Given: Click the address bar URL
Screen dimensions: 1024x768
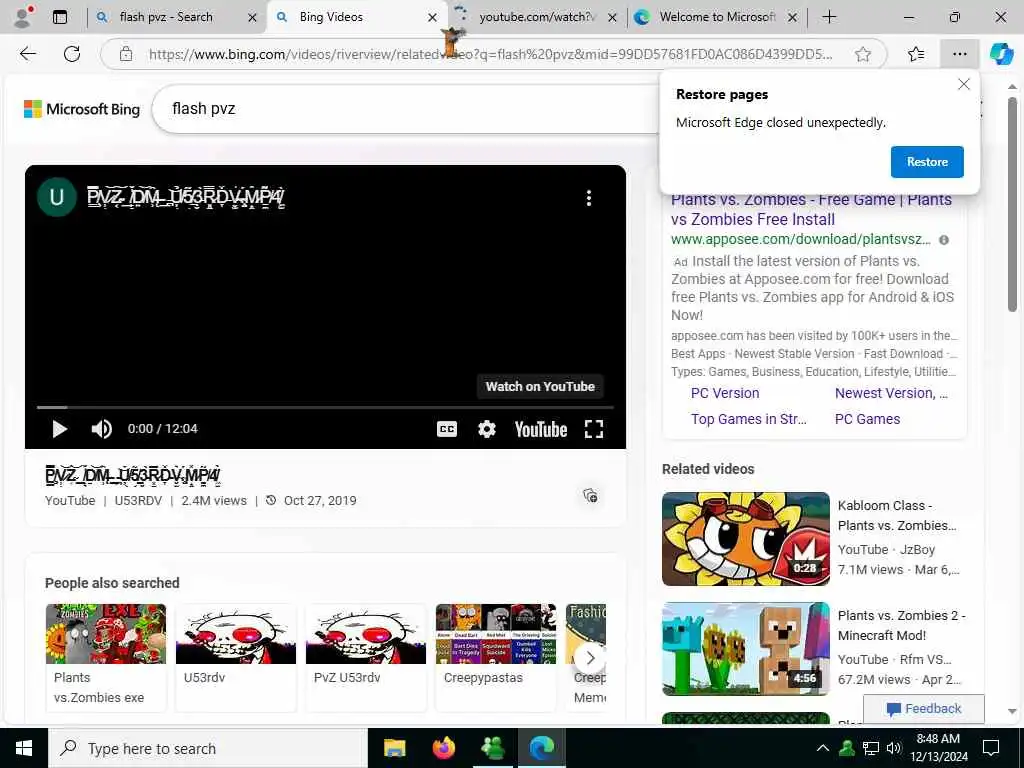Looking at the screenshot, I should pos(490,54).
